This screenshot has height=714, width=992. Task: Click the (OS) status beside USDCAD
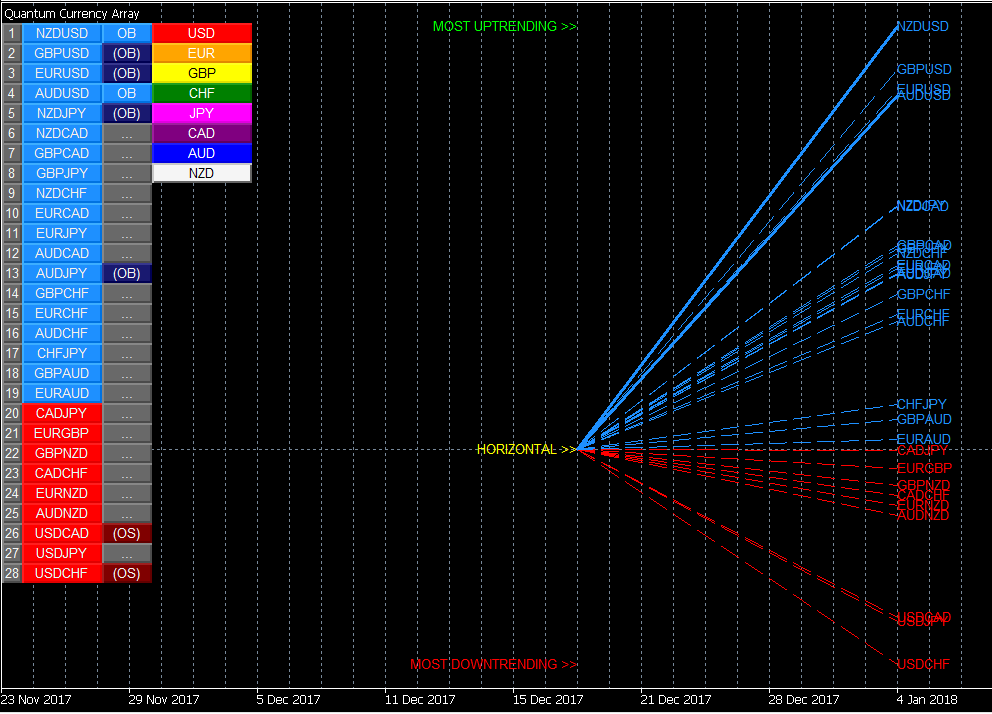click(x=127, y=533)
